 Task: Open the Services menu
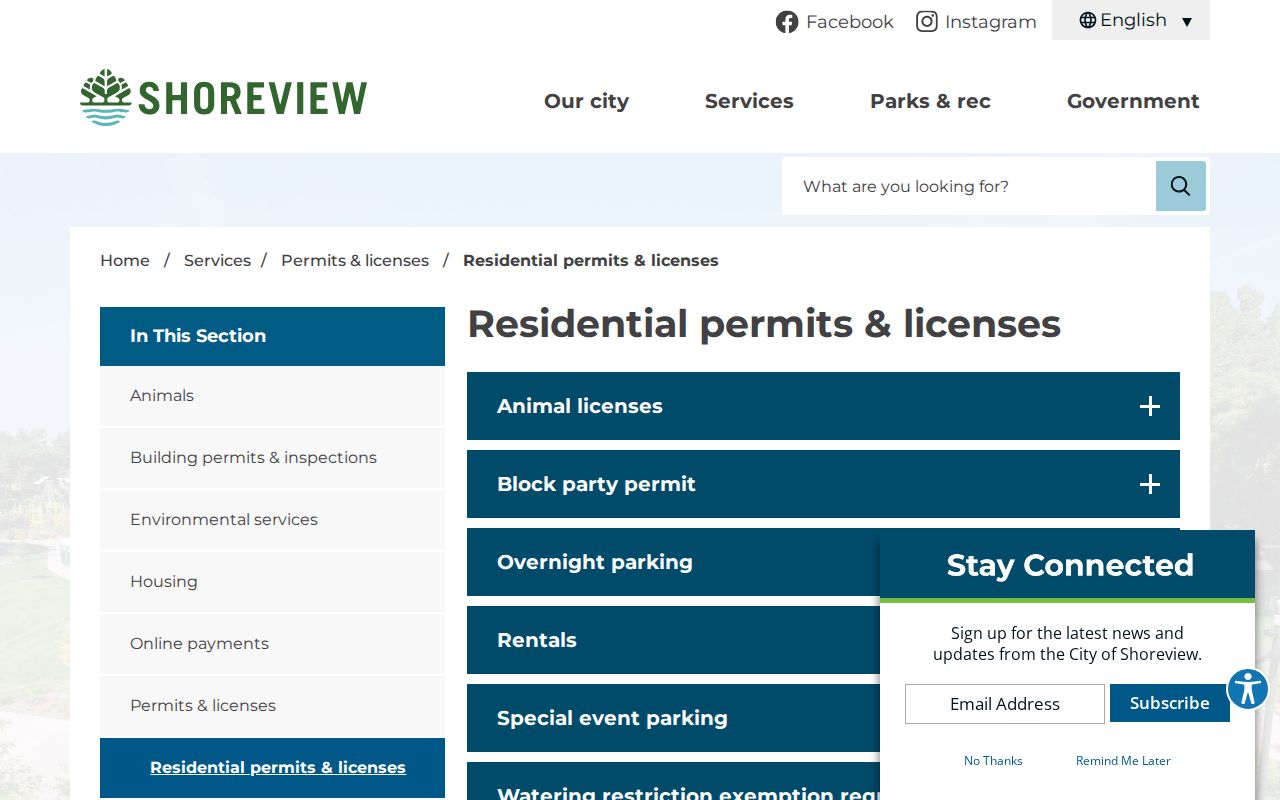coord(749,101)
